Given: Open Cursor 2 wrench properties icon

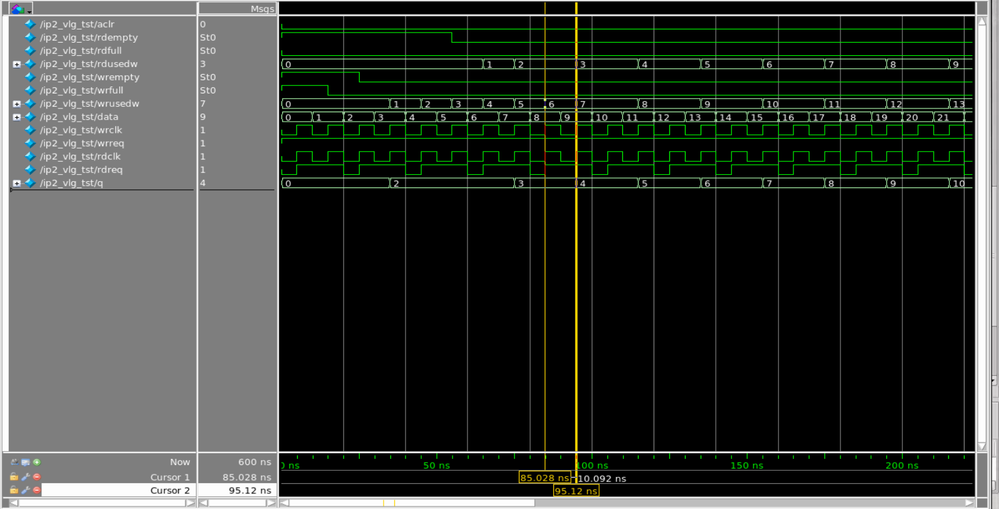Looking at the screenshot, I should point(25,491).
